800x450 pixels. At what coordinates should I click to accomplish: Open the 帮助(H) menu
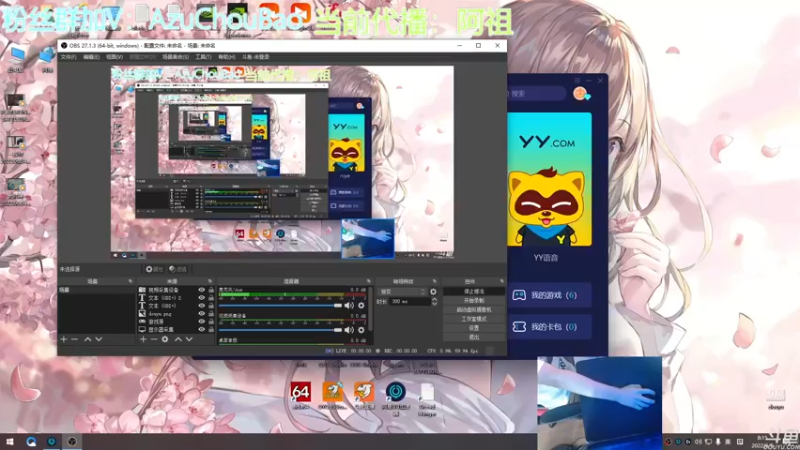click(227, 57)
